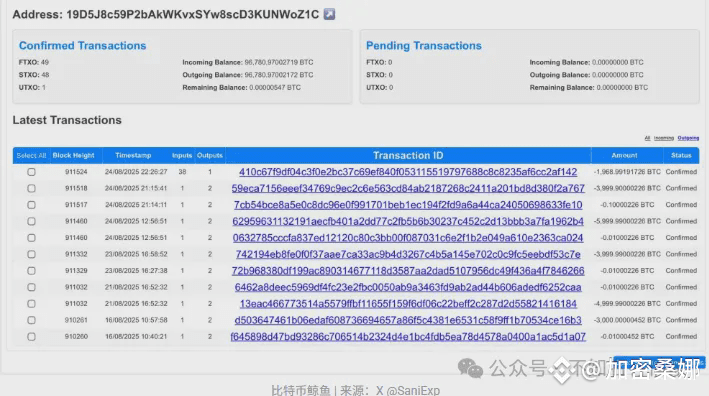Open transaction 59eca7156eeef34769... link
The image size is (709, 396).
pyautogui.click(x=408, y=188)
